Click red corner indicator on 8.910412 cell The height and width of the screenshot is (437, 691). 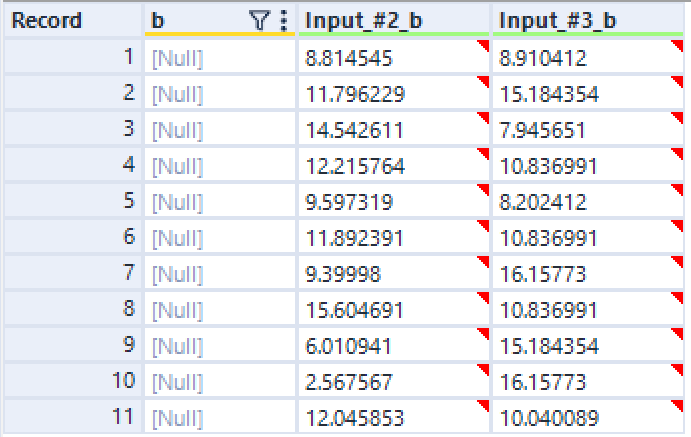pyautogui.click(x=678, y=44)
